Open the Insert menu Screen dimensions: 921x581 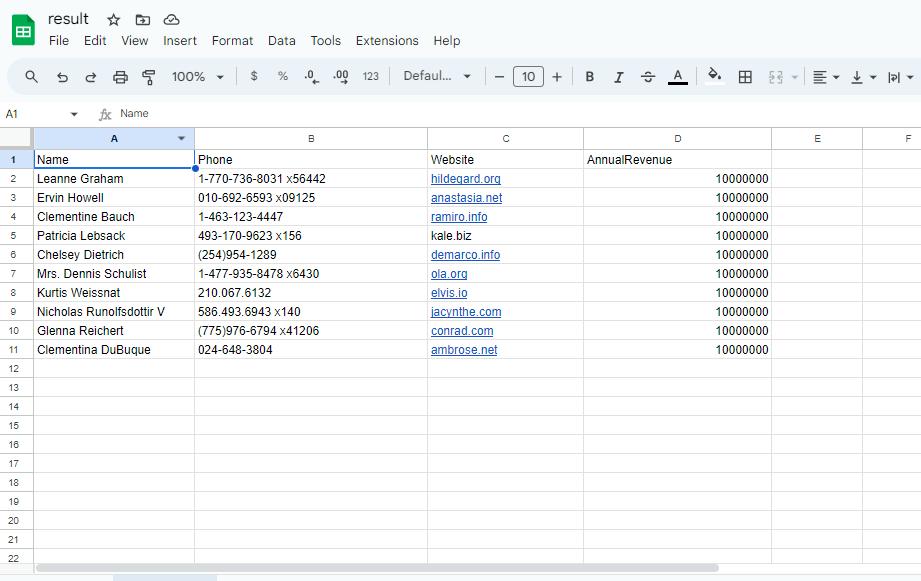click(180, 41)
